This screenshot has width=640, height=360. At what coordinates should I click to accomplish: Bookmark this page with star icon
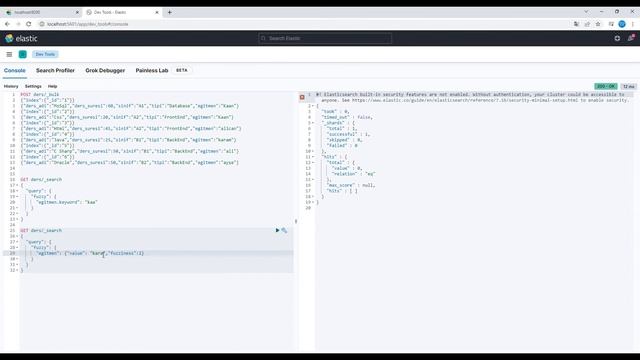[598, 24]
